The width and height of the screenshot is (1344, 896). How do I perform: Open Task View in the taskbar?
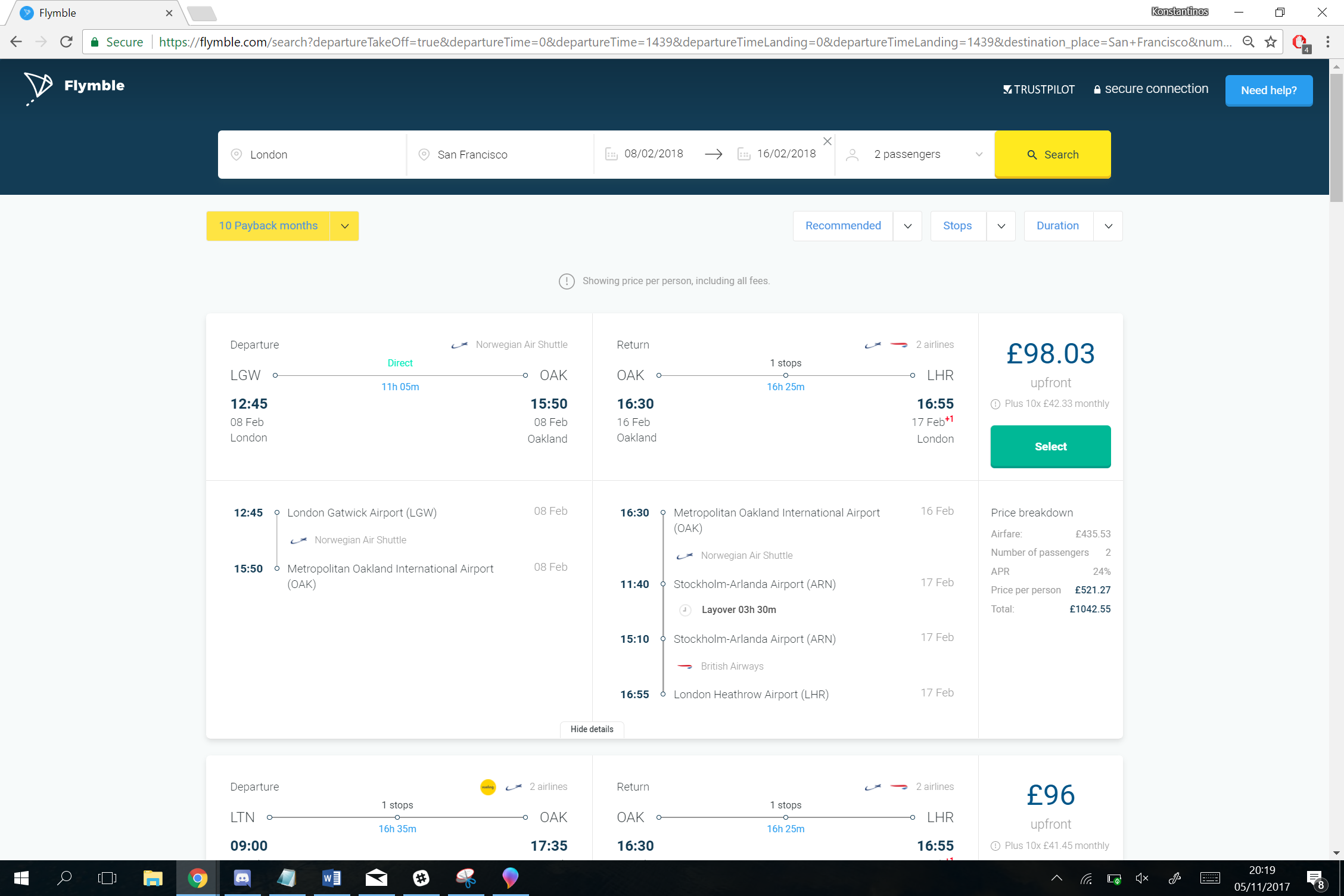[107, 878]
